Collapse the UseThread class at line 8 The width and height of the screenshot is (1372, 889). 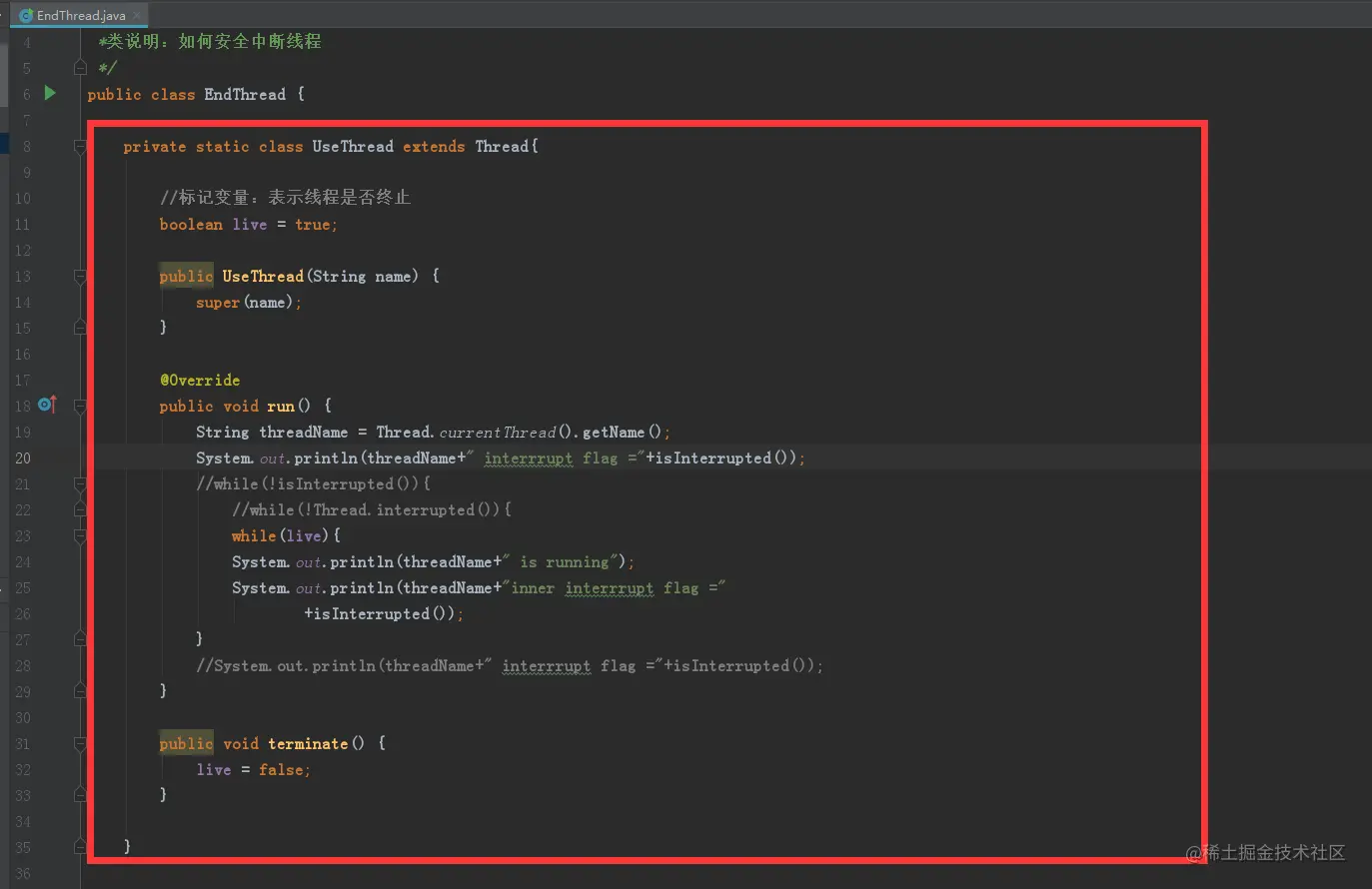(x=80, y=146)
